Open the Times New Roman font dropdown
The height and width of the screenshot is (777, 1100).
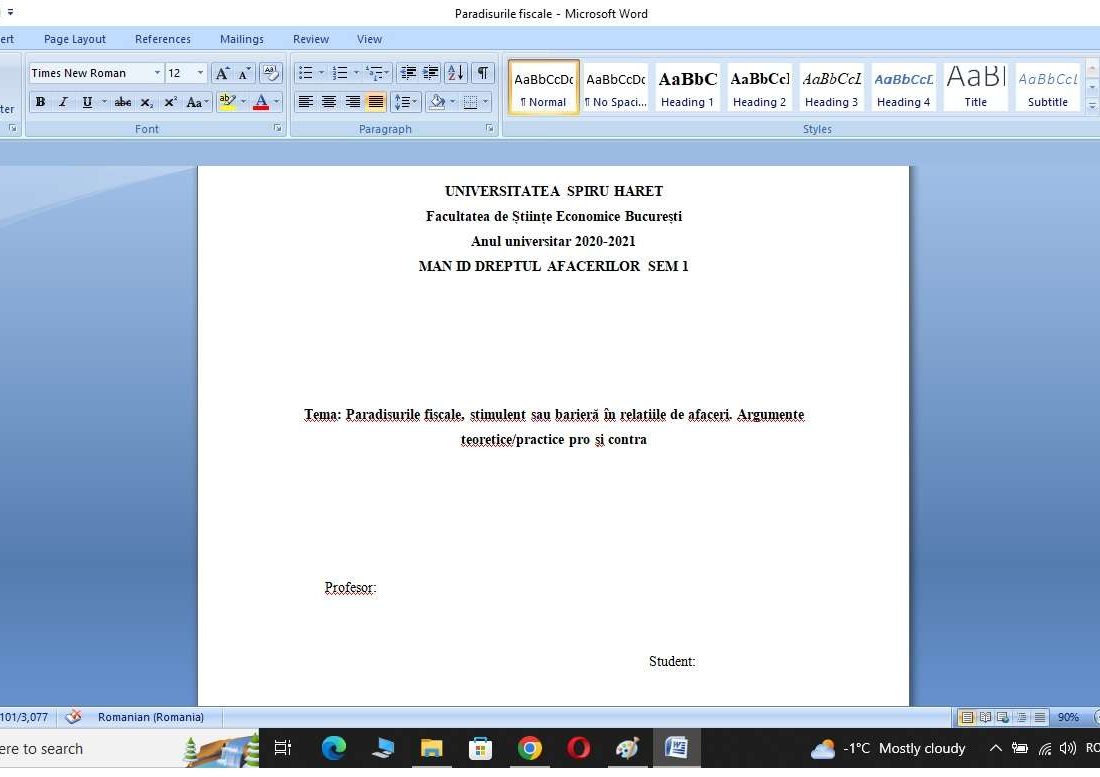coord(157,73)
